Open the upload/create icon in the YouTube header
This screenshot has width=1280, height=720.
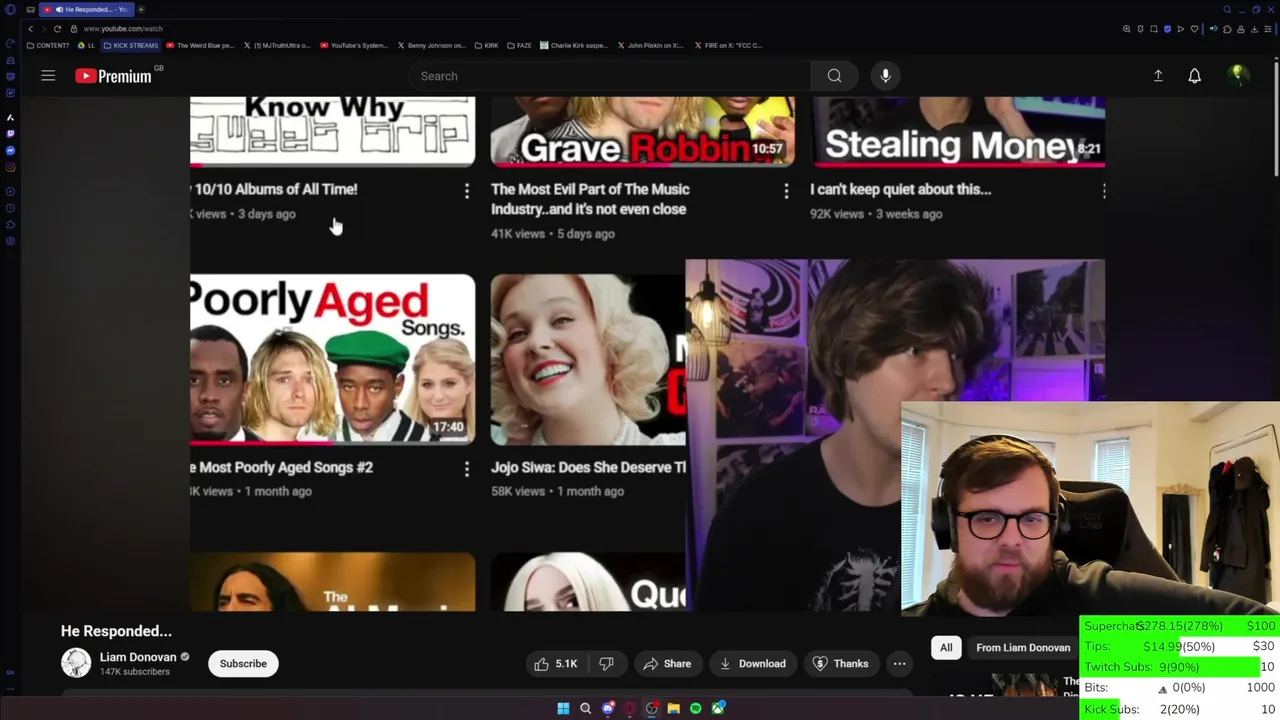pyautogui.click(x=1158, y=76)
